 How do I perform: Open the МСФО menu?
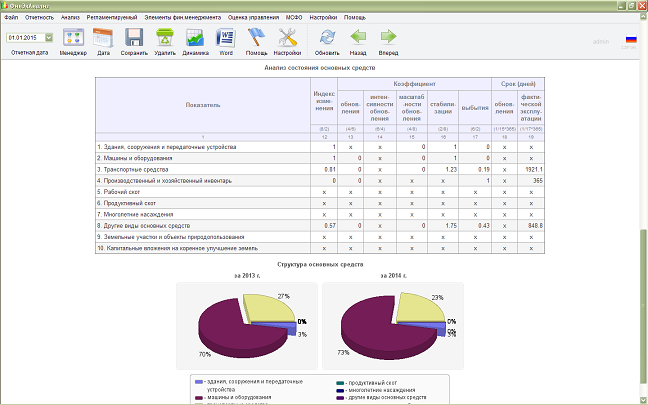point(294,17)
